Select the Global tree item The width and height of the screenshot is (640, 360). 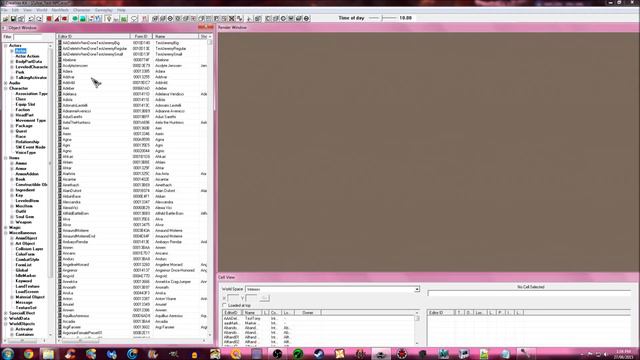click(x=22, y=270)
